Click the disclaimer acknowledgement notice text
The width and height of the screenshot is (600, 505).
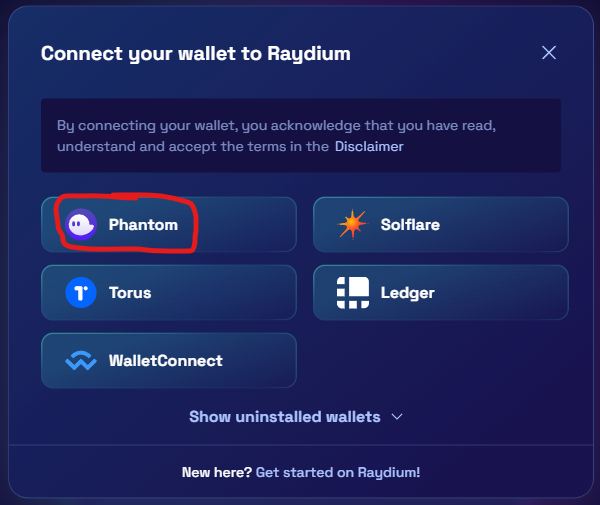point(276,136)
